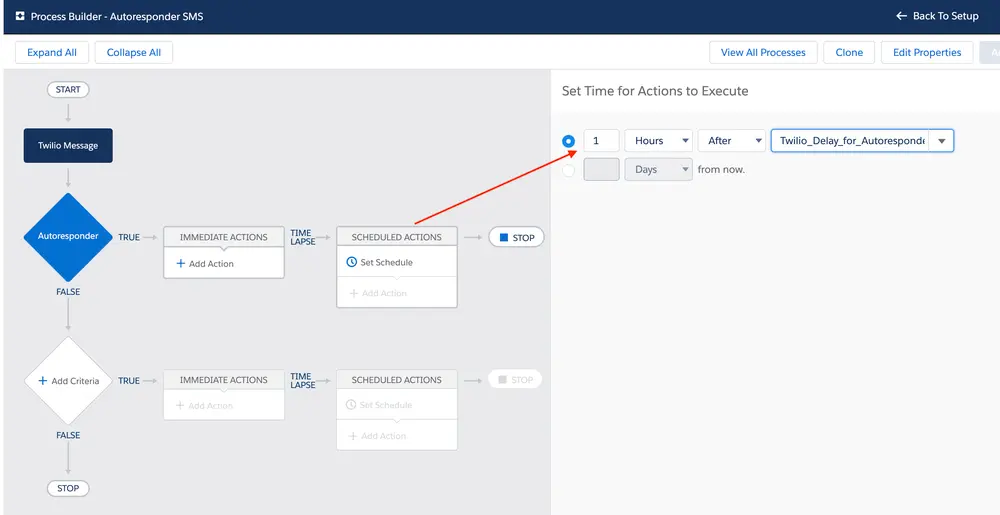Click the TRUE label beside Autoresponder
Image resolution: width=1000 pixels, height=515 pixels.
129,237
